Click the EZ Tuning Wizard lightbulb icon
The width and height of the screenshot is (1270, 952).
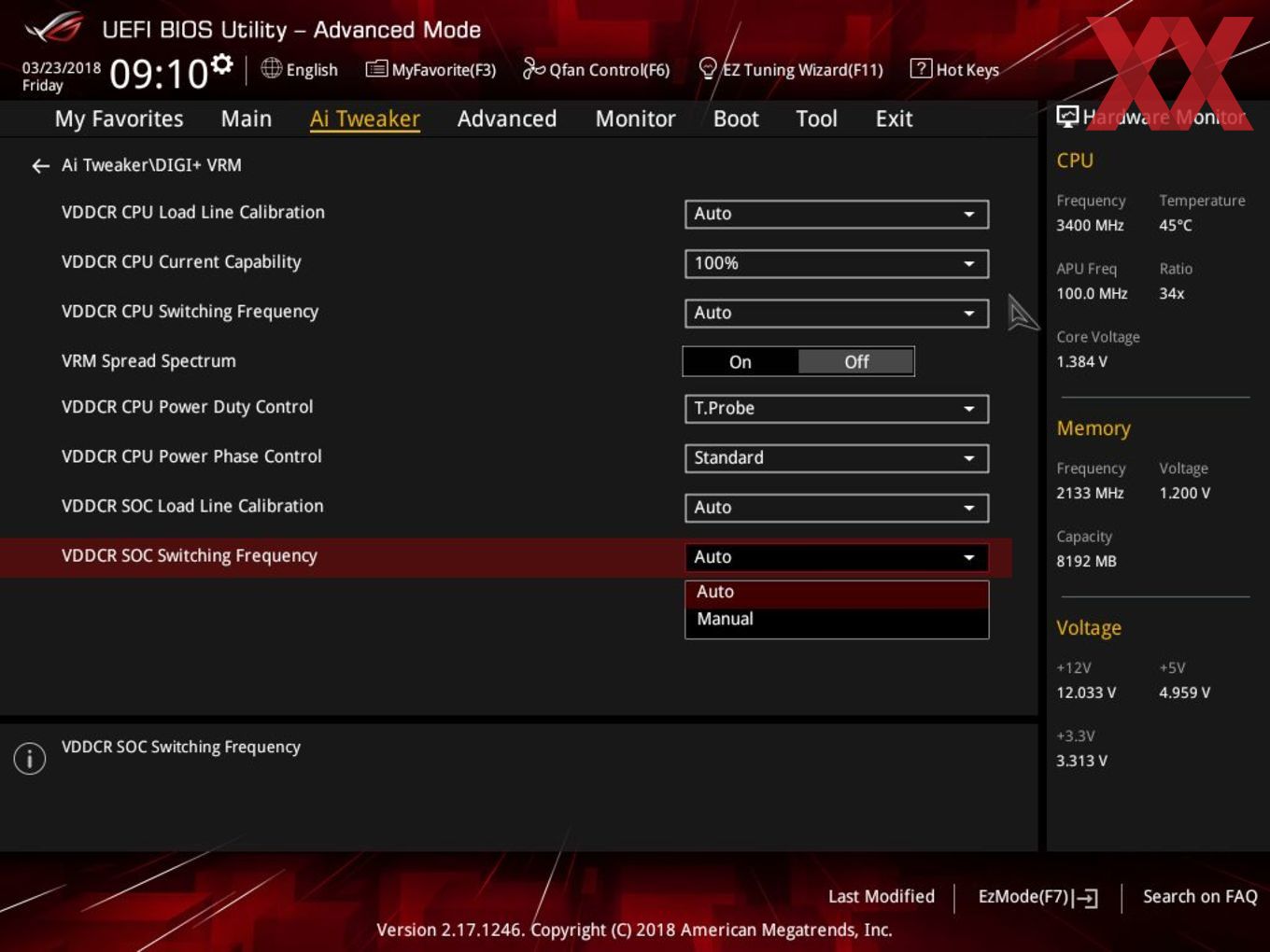coord(708,68)
